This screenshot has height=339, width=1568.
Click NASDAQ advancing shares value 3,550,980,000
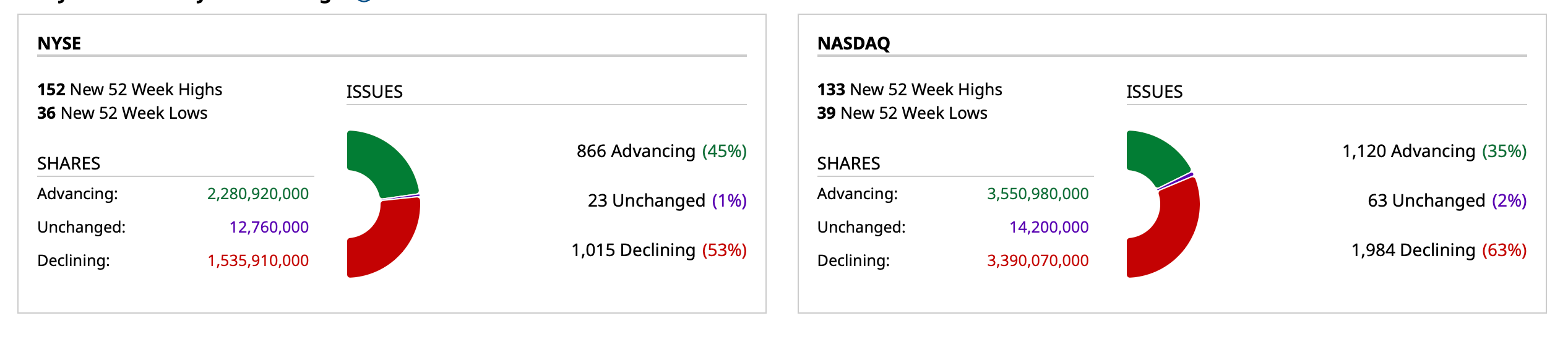pyautogui.click(x=1038, y=194)
